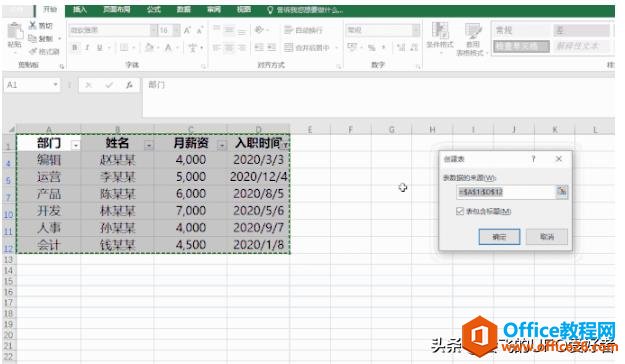Toggle 'table has headers' checkbox
The height and width of the screenshot is (364, 625).
460,211
